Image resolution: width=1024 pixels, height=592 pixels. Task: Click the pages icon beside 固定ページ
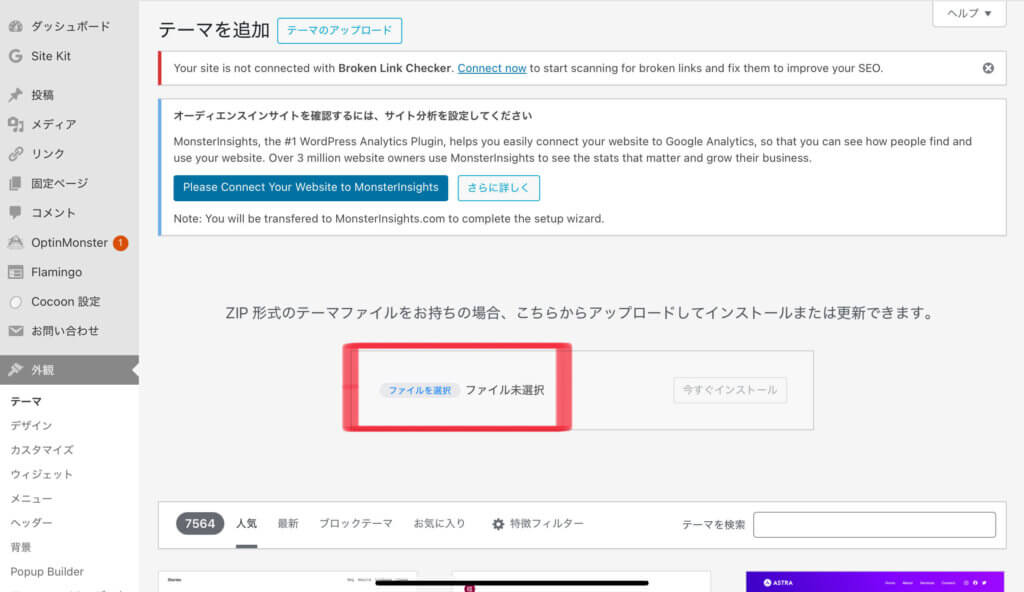coord(16,184)
